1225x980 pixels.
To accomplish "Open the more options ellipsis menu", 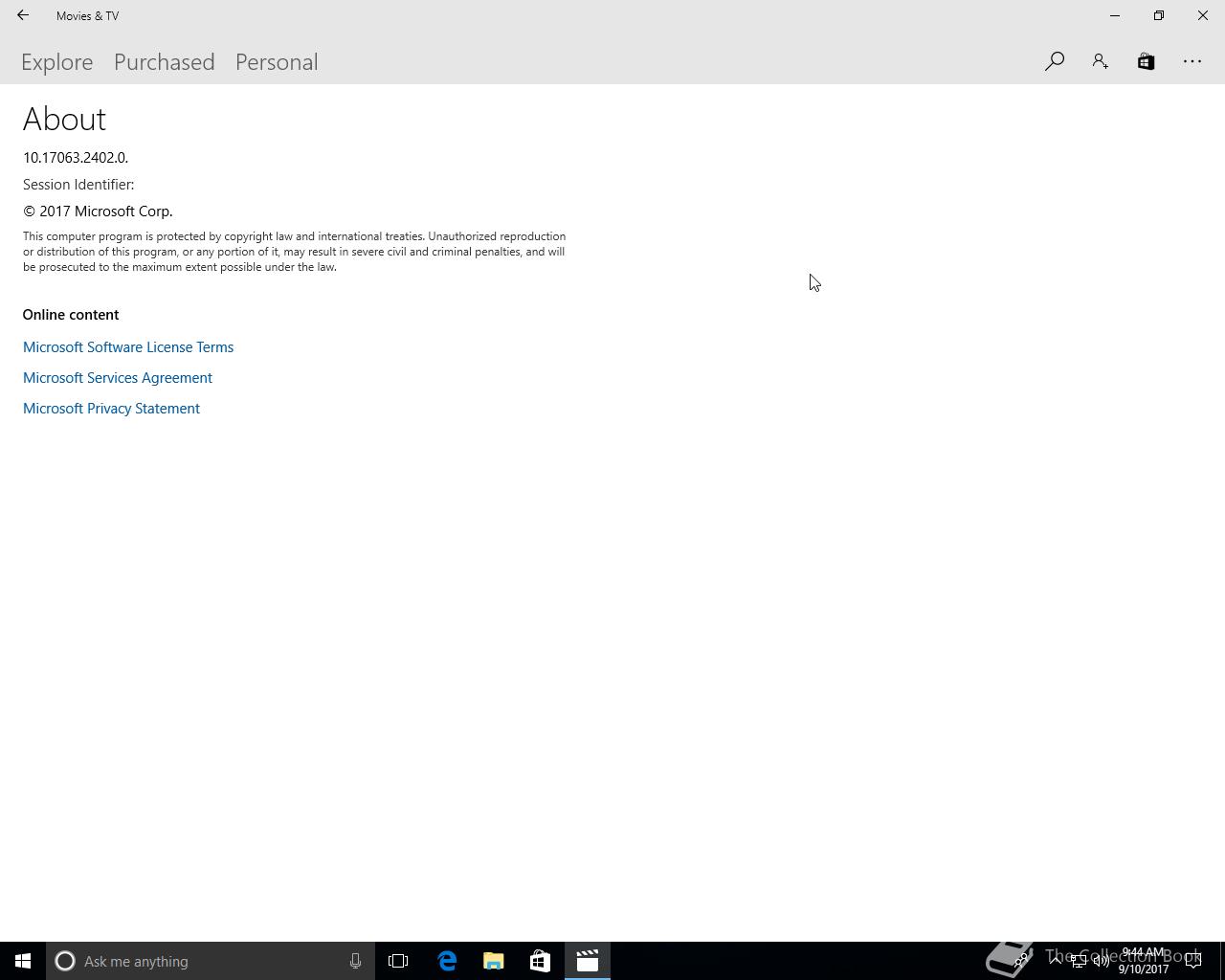I will (1192, 61).
